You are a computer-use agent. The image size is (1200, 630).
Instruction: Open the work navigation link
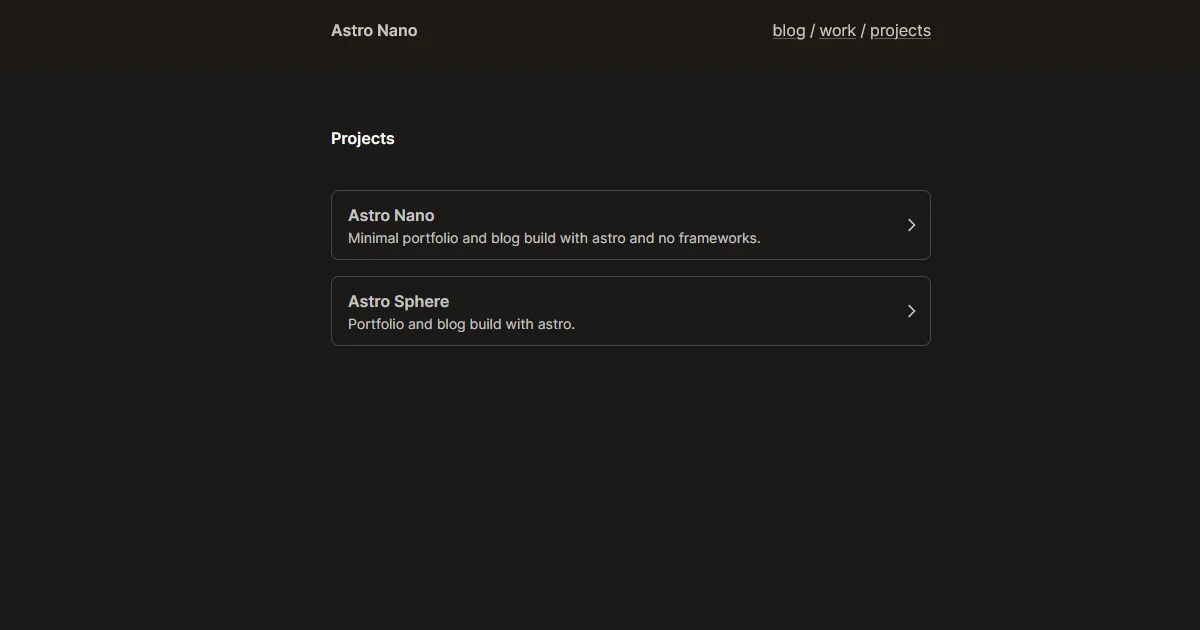[x=837, y=30]
